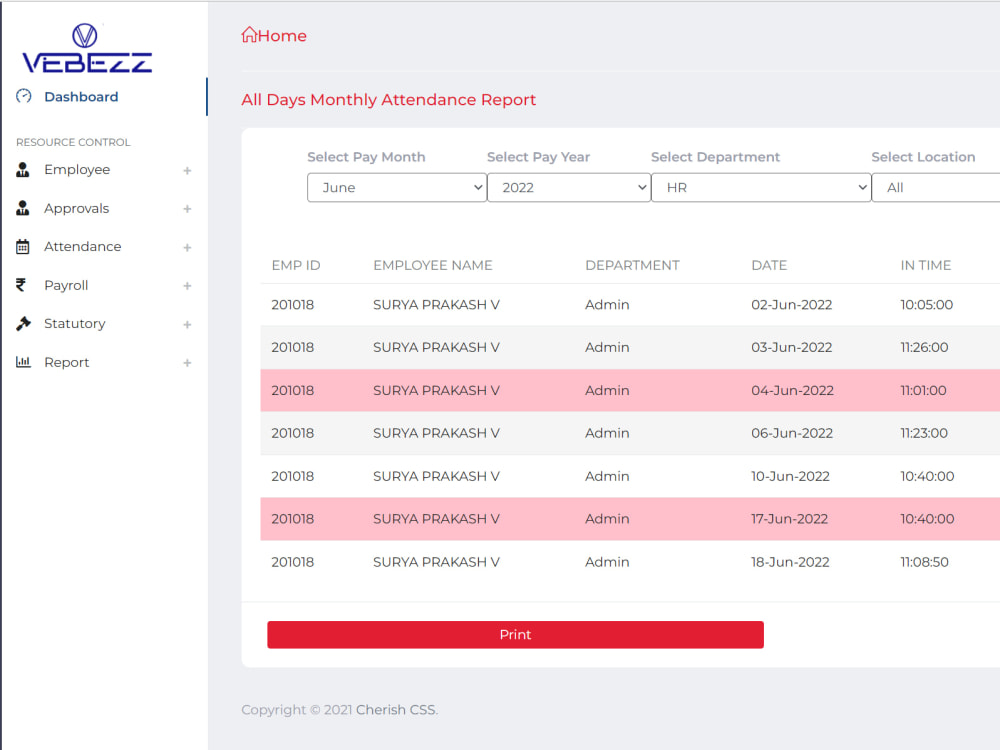Select the 02-Jun-2022 date cell

pos(791,305)
